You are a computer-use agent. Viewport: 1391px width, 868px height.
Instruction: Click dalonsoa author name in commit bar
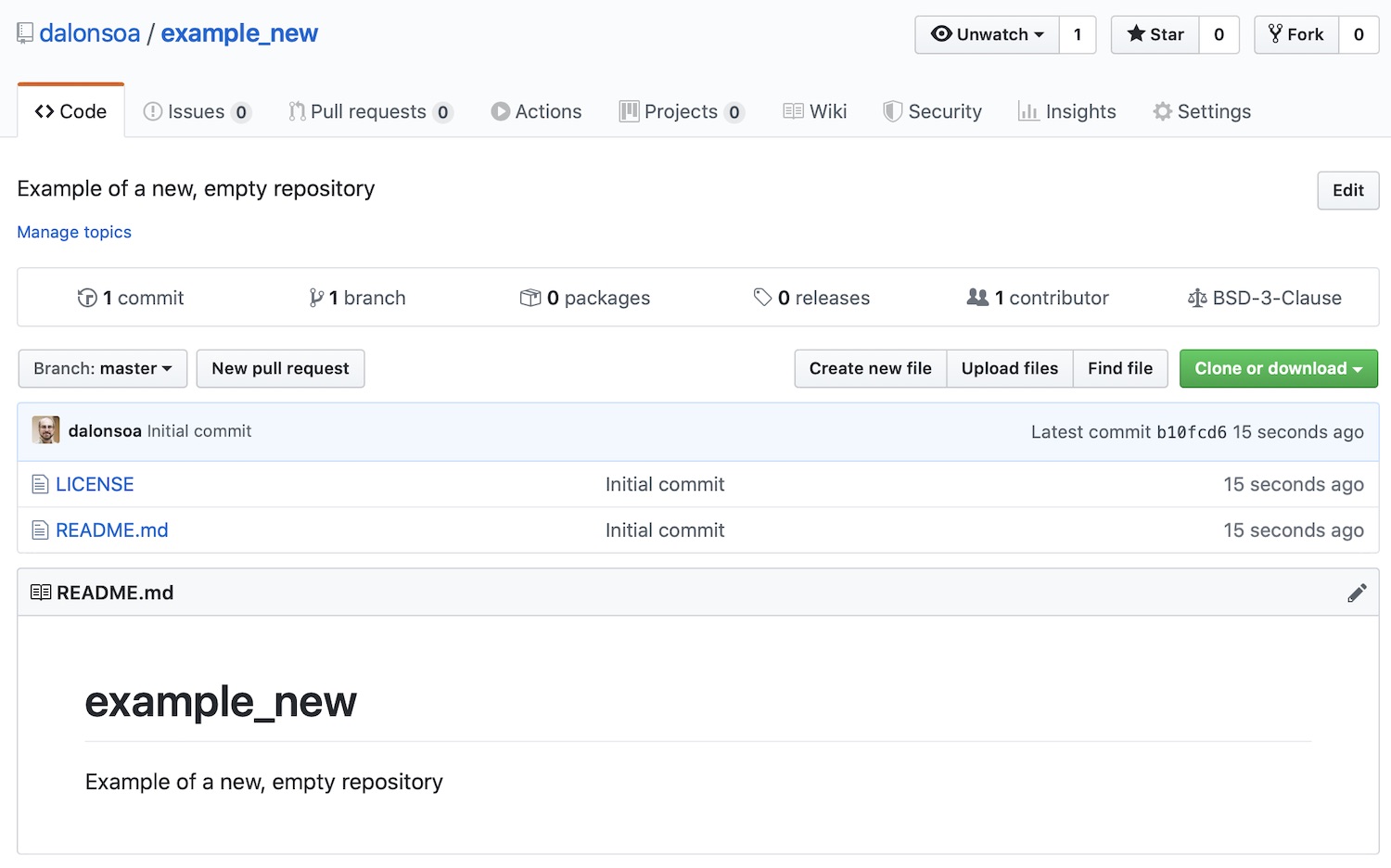(x=105, y=431)
